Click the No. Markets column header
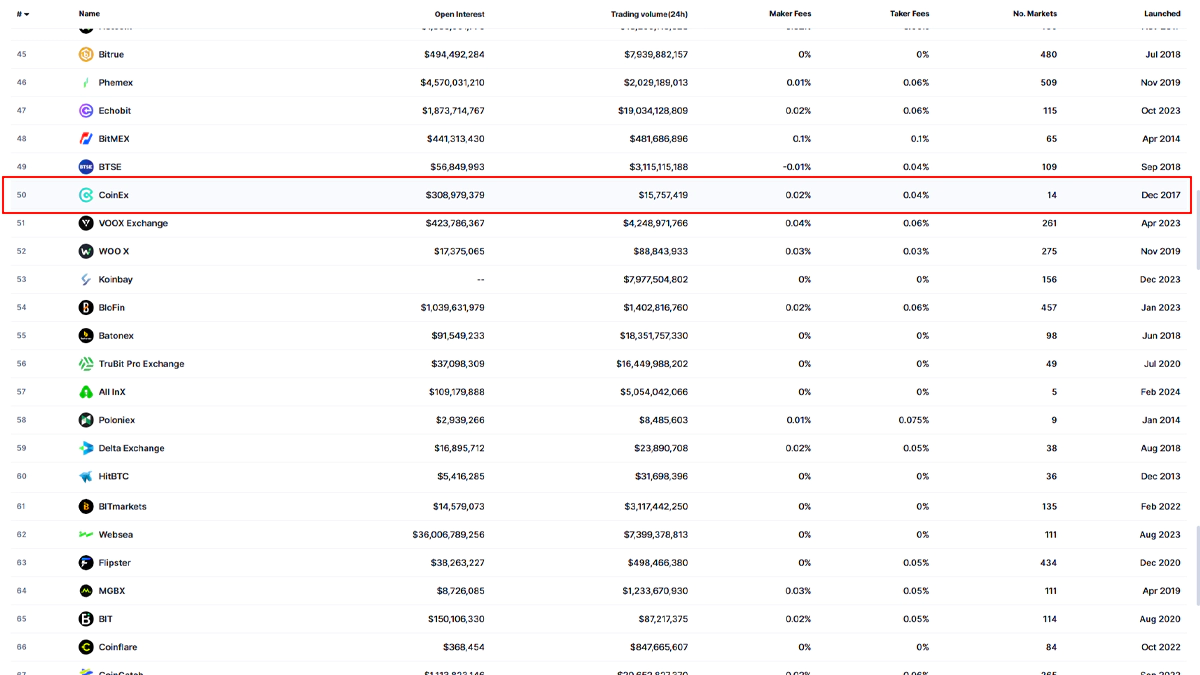Viewport: 1200px width, 675px height. coord(1034,14)
